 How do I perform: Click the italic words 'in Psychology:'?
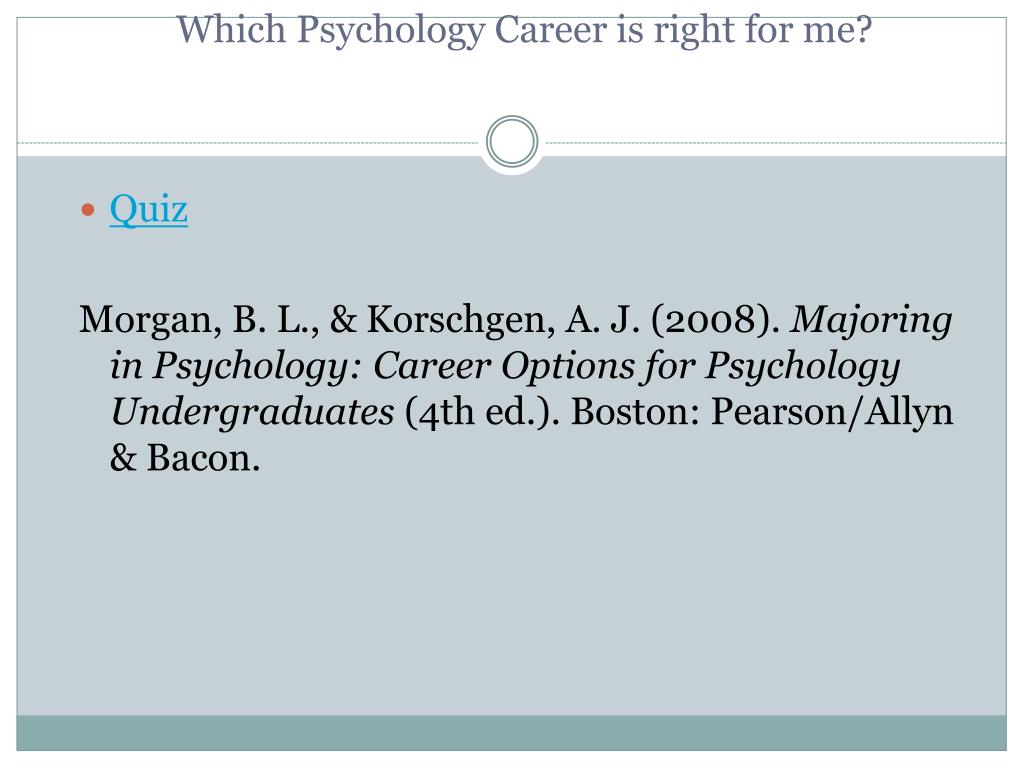click(236, 366)
